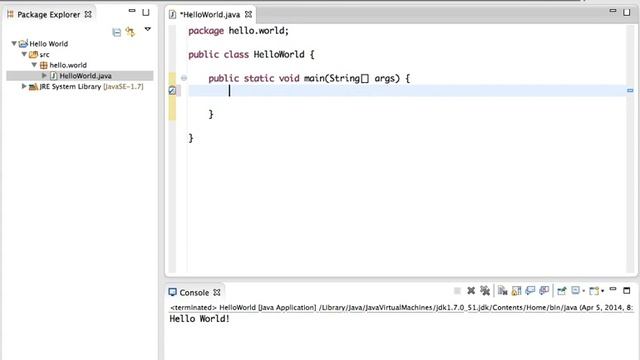Image resolution: width=640 pixels, height=360 pixels.
Task: Click the overview ruler marker at editor's right
Action: pyautogui.click(x=630, y=90)
